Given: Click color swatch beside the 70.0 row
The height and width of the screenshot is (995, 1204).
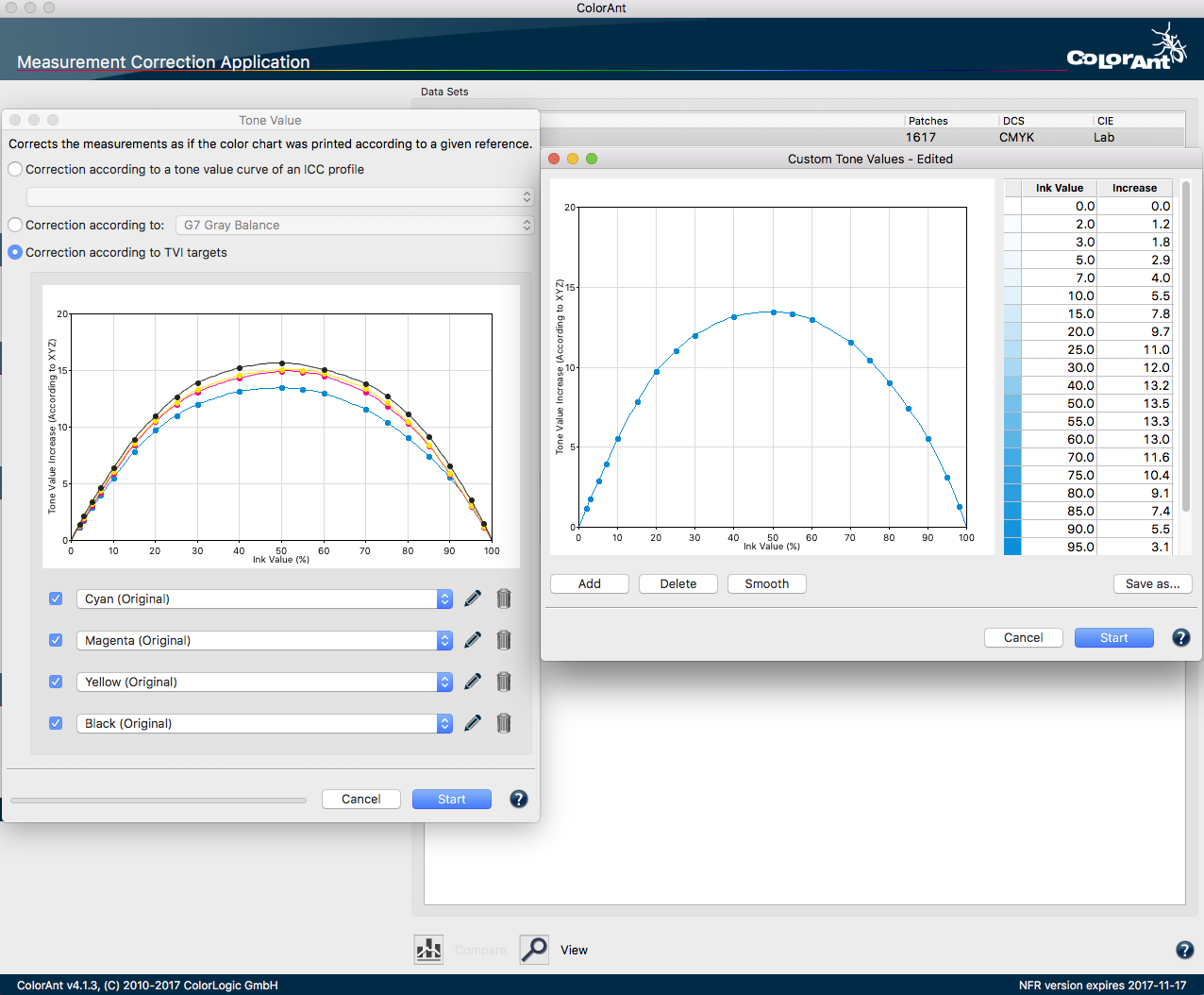Looking at the screenshot, I should point(1012,457).
